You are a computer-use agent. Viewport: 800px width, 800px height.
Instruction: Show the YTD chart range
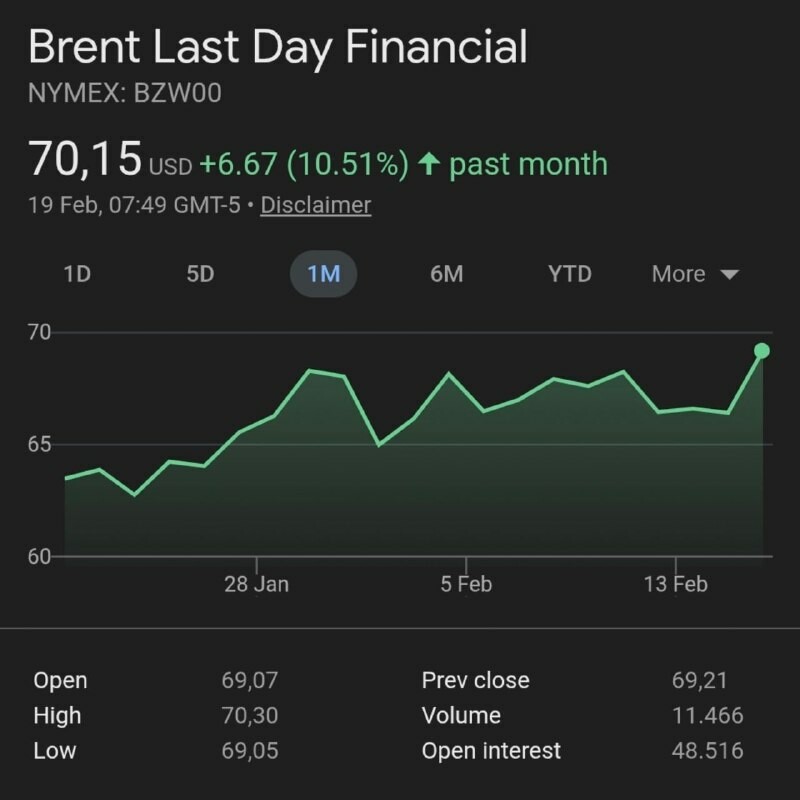pos(569,274)
